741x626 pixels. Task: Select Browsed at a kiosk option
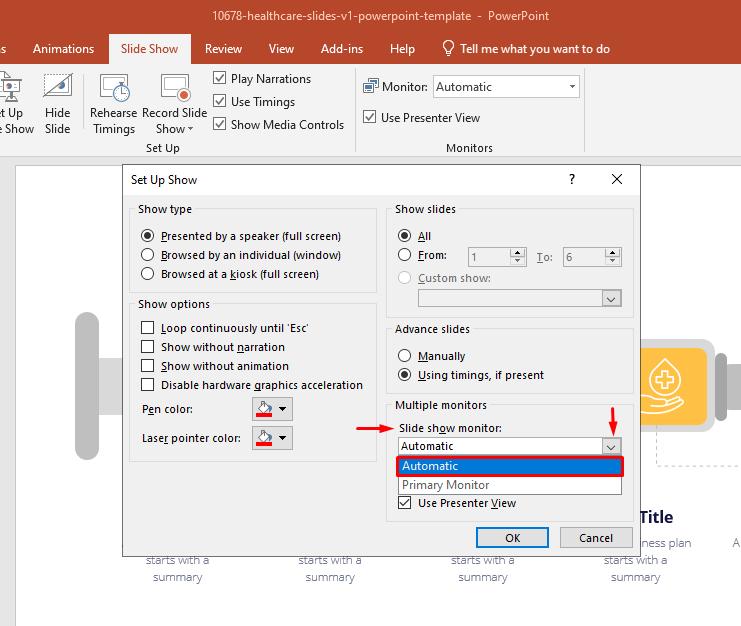click(147, 274)
